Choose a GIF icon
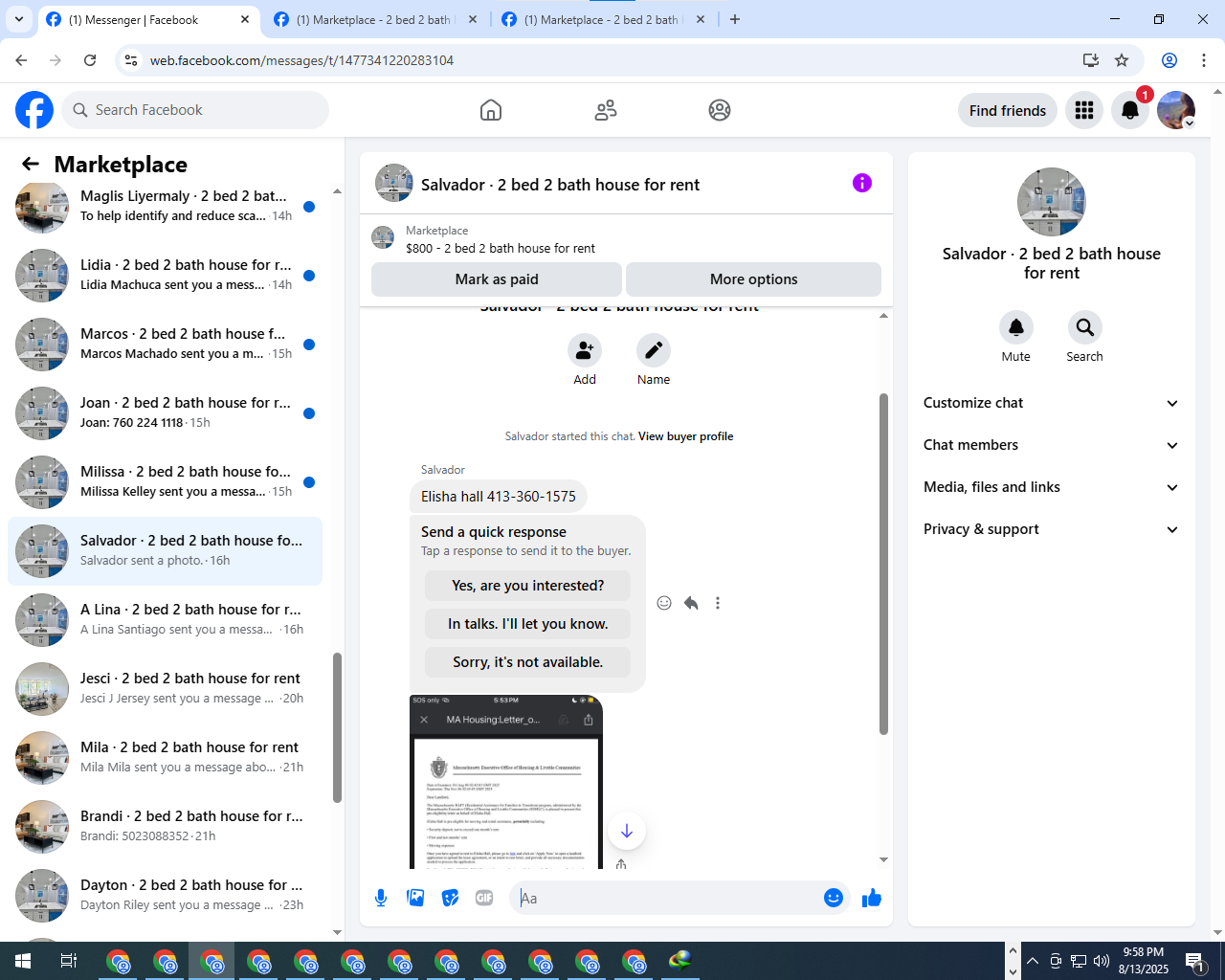 [484, 898]
